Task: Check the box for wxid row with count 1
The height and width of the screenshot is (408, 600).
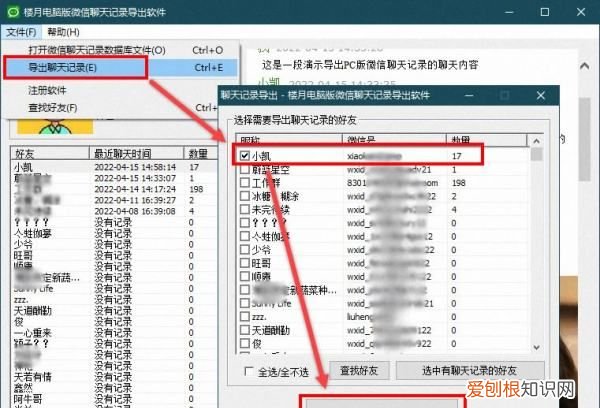Action: [245, 169]
